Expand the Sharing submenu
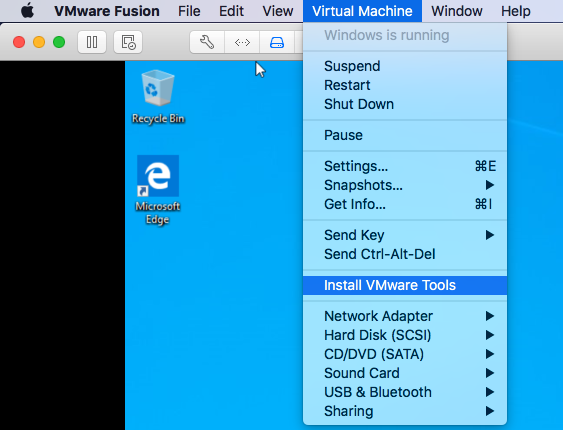Image resolution: width=564 pixels, height=432 pixels. point(405,411)
